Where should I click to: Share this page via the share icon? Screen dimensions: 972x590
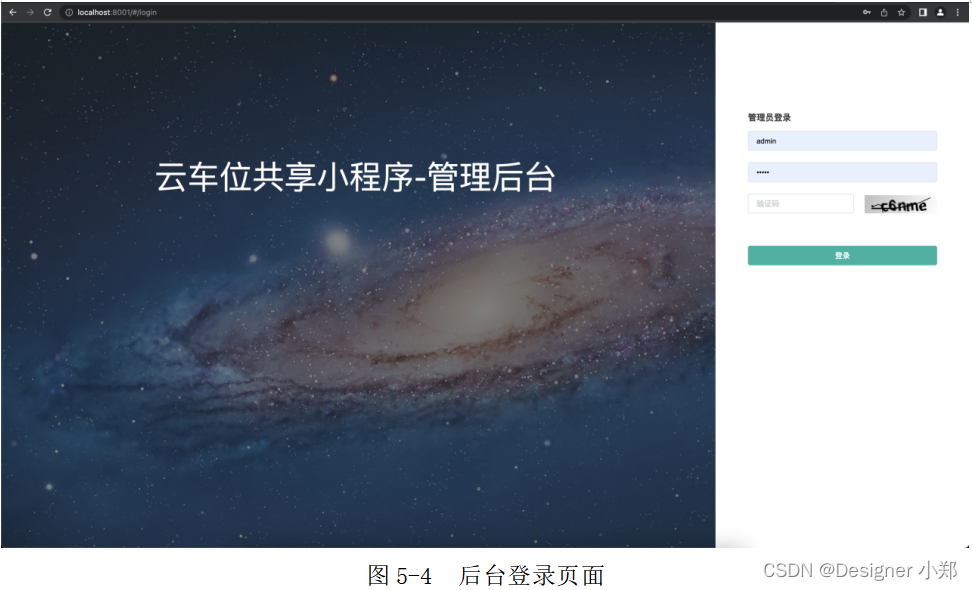884,12
